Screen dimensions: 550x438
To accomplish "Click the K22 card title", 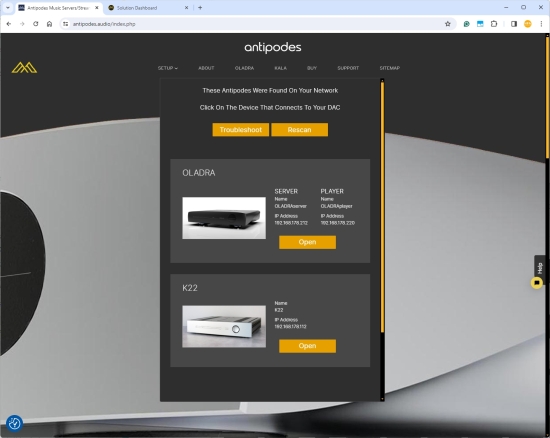I will [x=190, y=288].
